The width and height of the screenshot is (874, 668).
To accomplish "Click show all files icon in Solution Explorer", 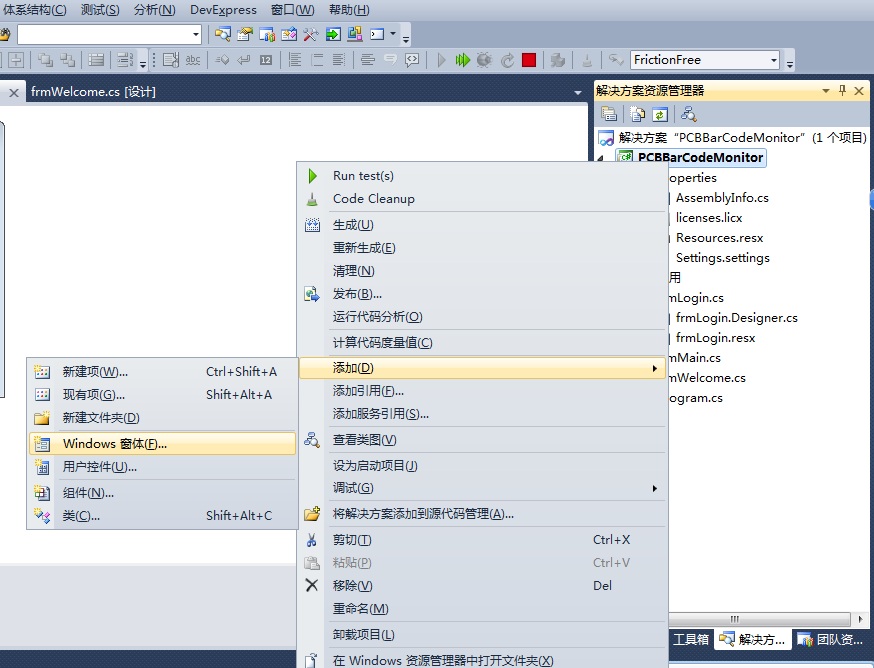I will pyautogui.click(x=638, y=114).
